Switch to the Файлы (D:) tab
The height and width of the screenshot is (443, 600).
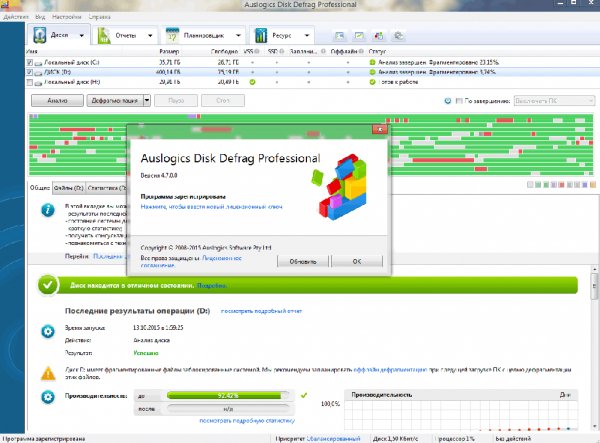(x=69, y=188)
